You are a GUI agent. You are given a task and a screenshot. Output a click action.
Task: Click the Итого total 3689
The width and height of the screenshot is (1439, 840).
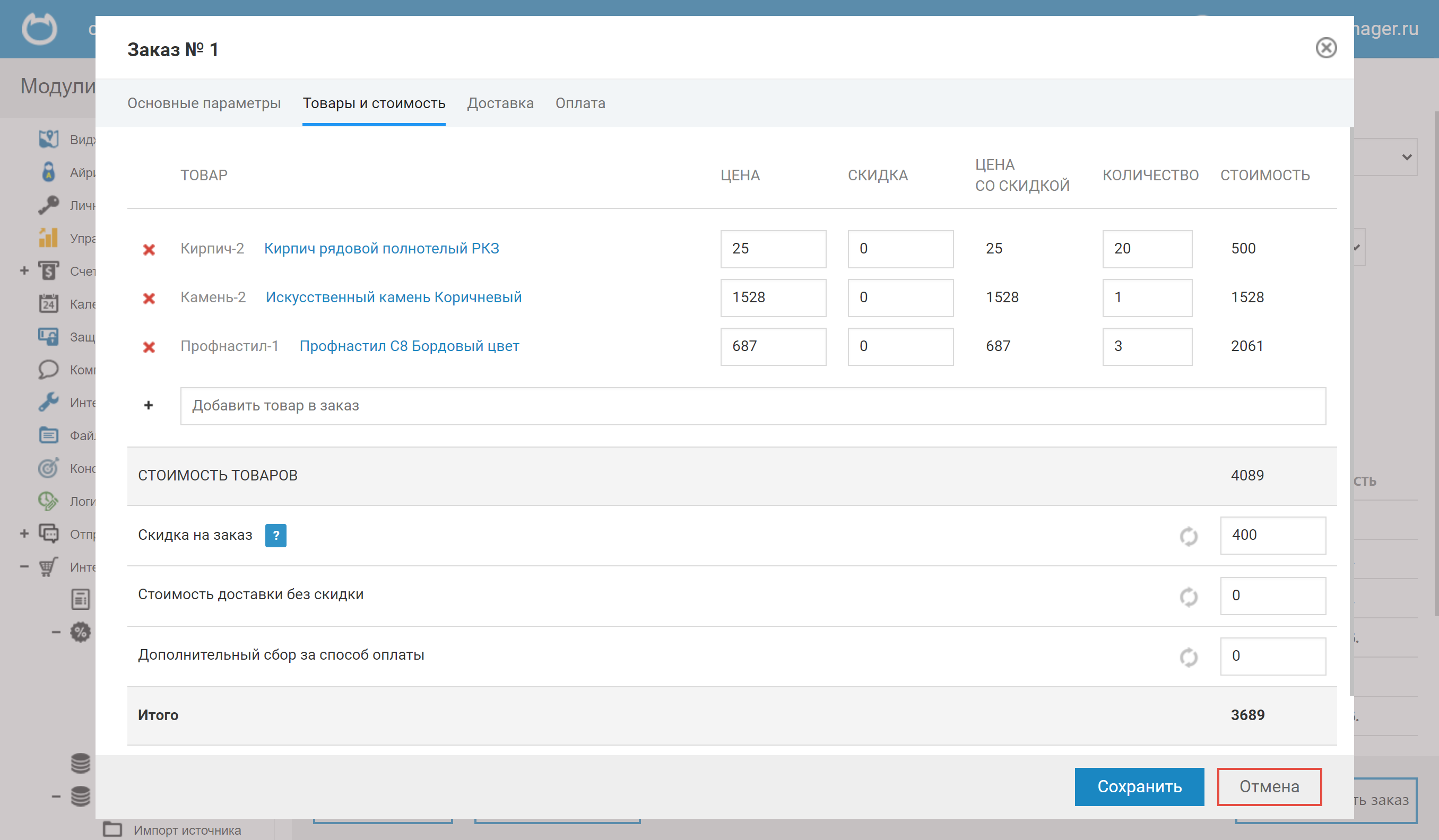pyautogui.click(x=1247, y=715)
